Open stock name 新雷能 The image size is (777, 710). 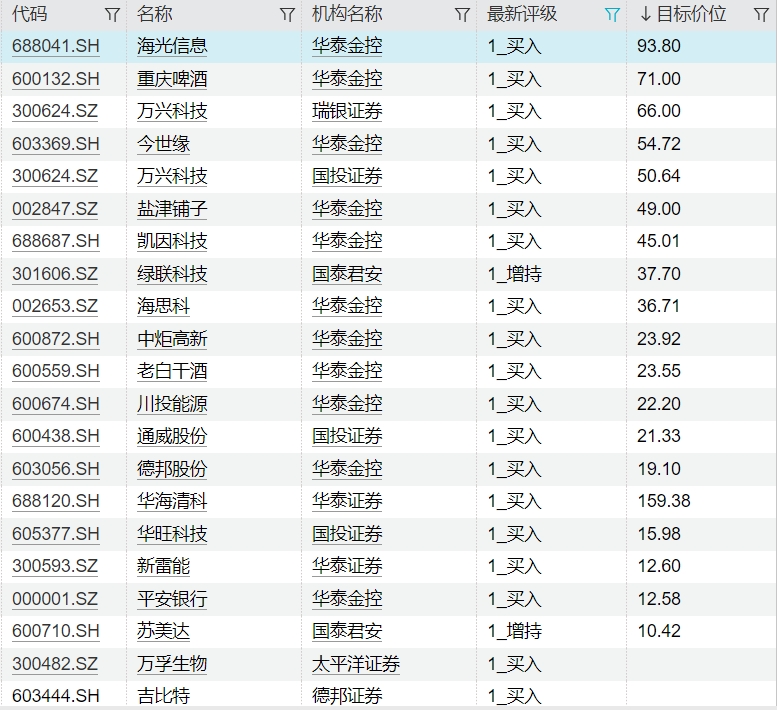pyautogui.click(x=164, y=566)
